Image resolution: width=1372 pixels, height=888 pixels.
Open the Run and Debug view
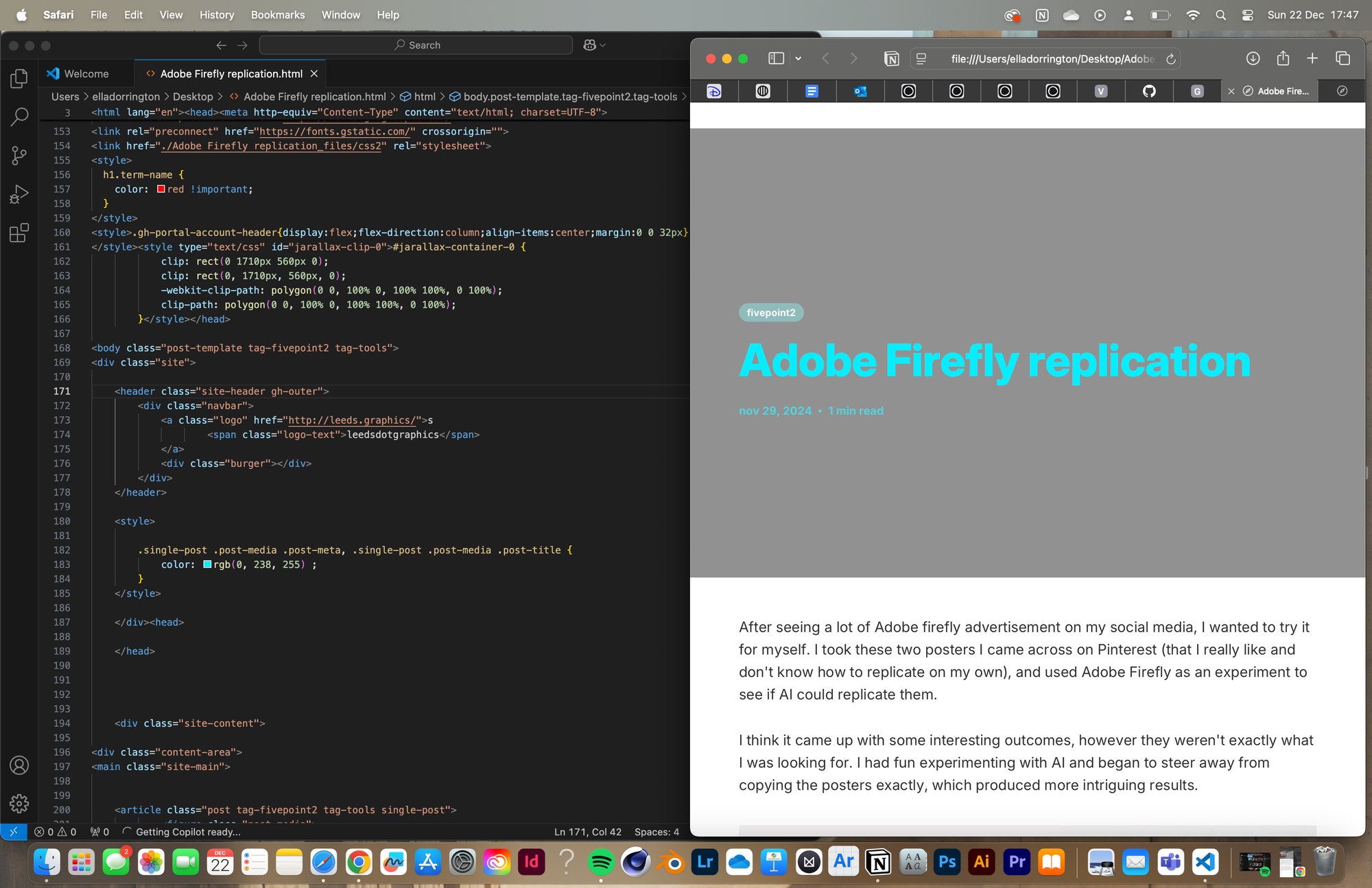pos(19,195)
